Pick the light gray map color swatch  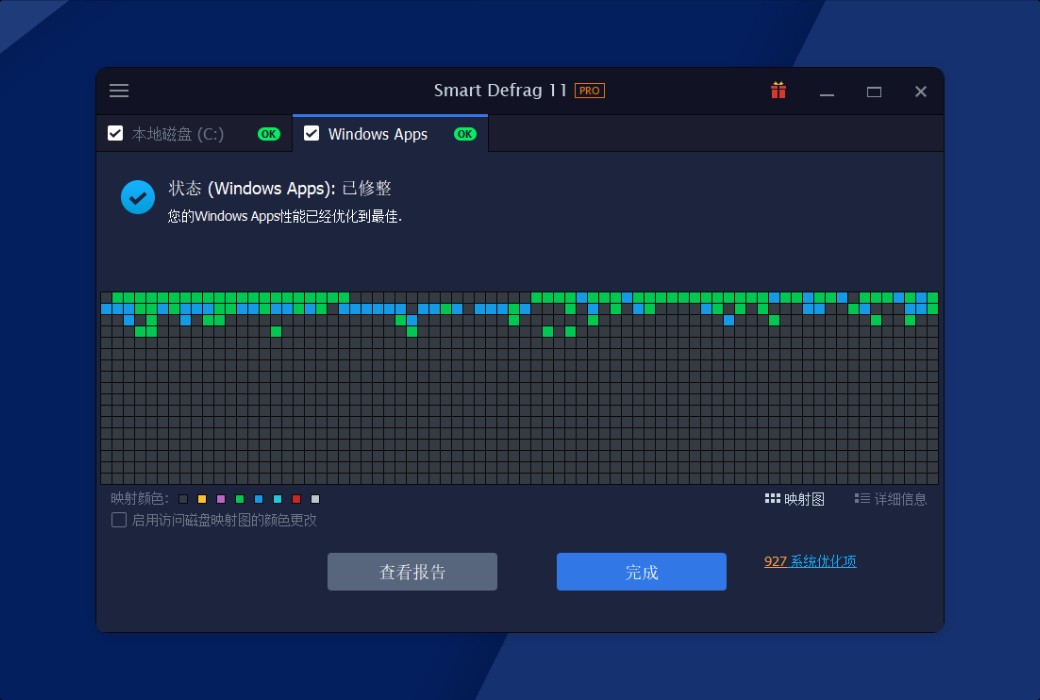tap(315, 499)
